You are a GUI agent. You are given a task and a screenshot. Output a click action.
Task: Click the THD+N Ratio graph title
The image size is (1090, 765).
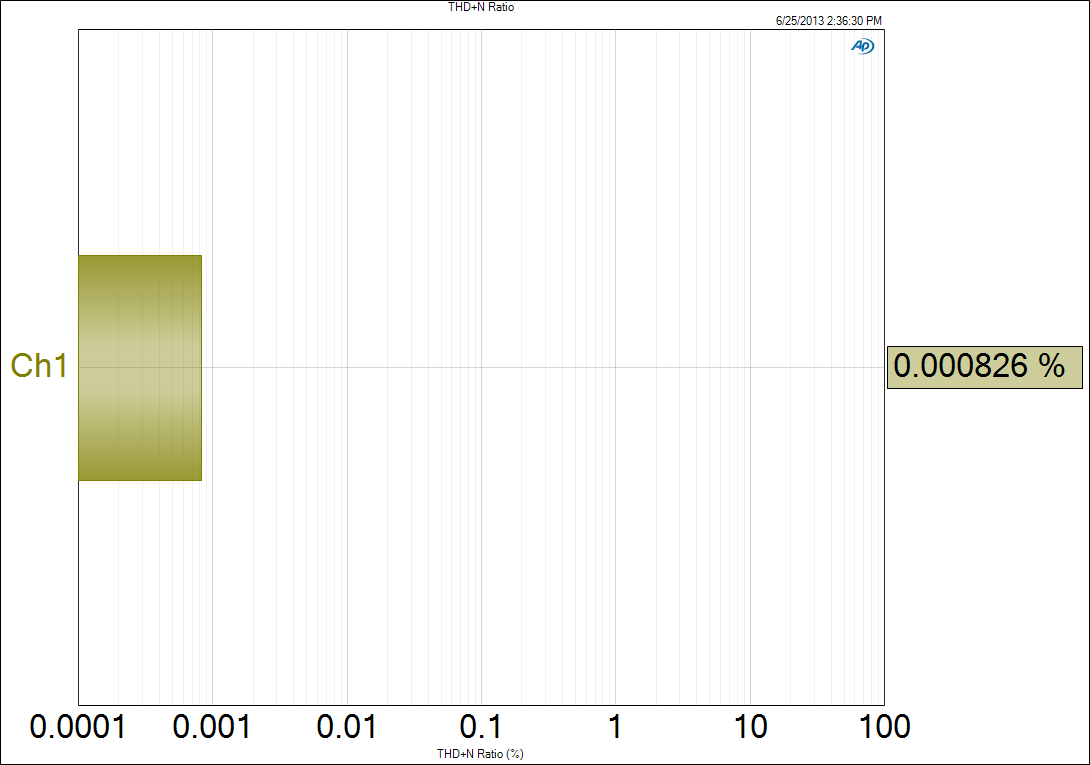click(x=481, y=7)
